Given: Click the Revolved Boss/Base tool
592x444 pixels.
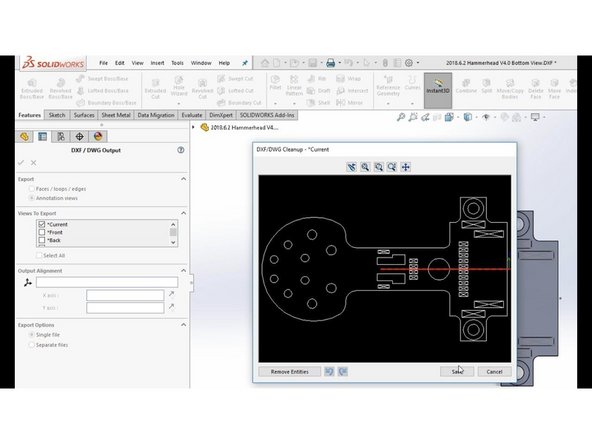Looking at the screenshot, I should pos(60,89).
